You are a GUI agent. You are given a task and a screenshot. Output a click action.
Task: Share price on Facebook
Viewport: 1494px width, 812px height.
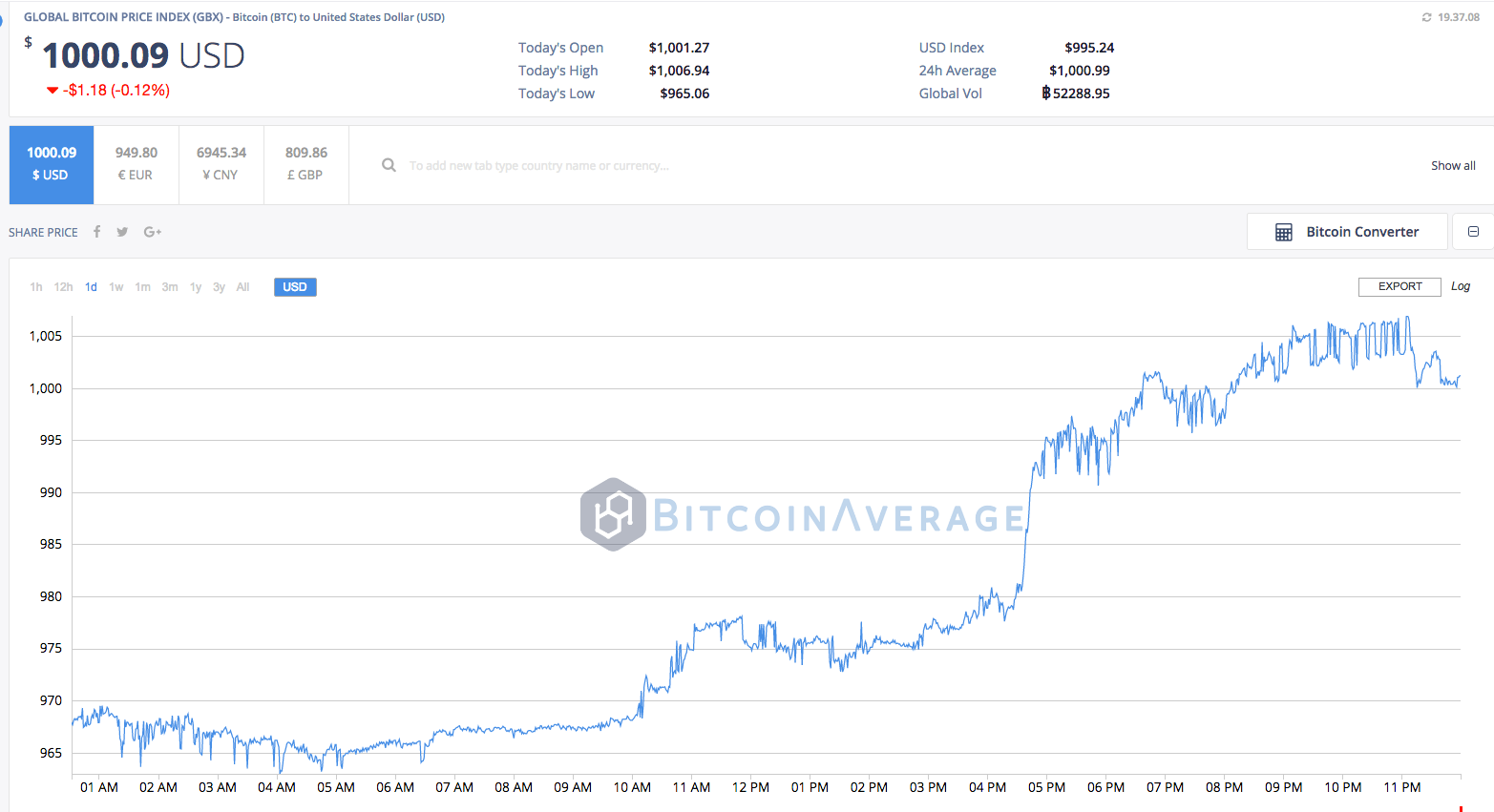click(96, 232)
